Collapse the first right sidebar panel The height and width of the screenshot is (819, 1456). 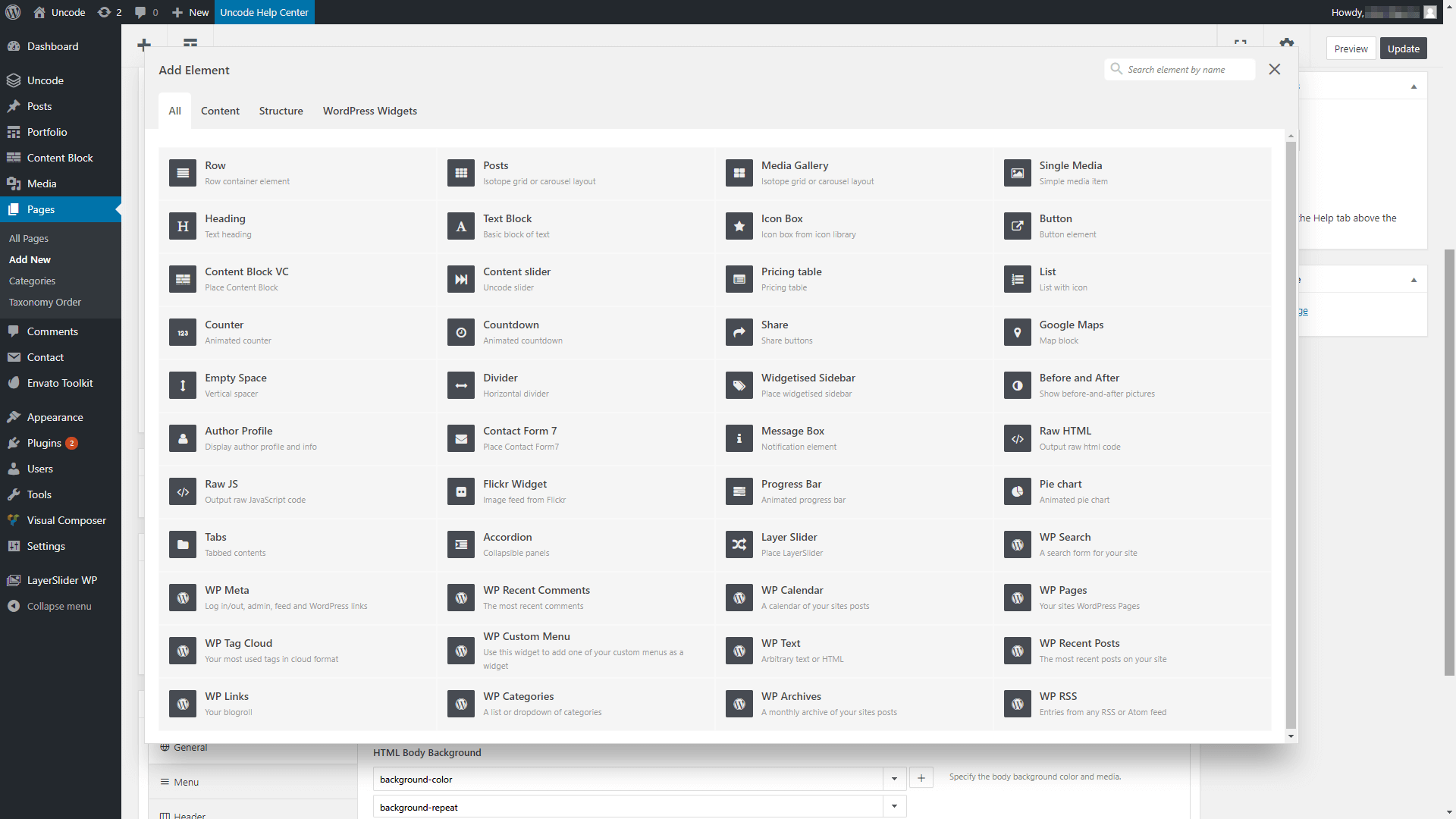[1414, 86]
